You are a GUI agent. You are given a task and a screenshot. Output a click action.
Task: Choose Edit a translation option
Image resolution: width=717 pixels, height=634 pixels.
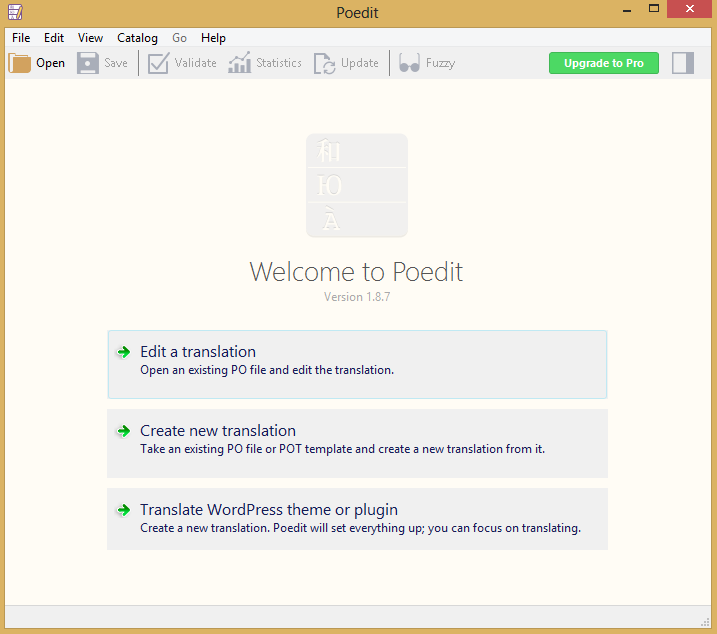click(357, 365)
